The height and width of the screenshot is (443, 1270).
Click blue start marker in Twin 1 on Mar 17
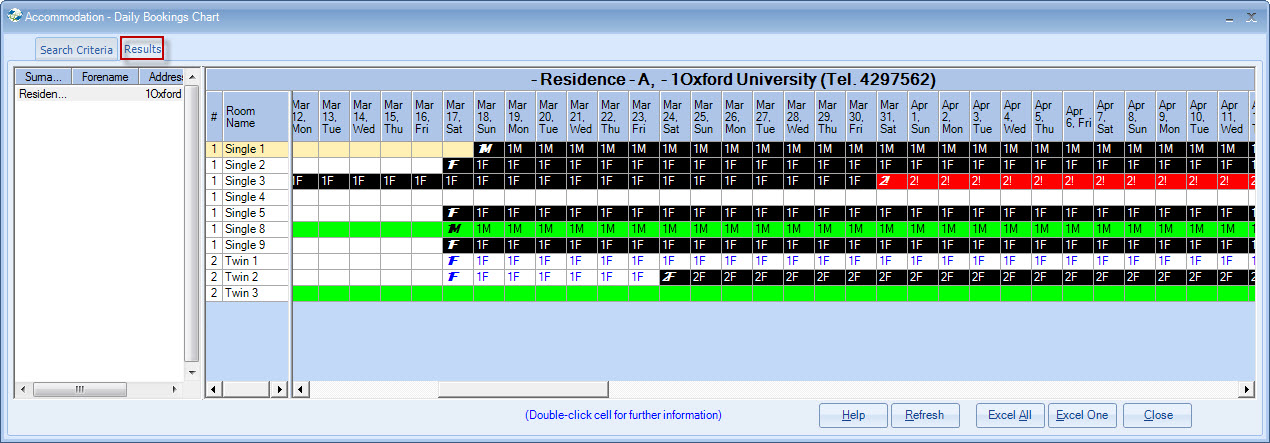[455, 261]
